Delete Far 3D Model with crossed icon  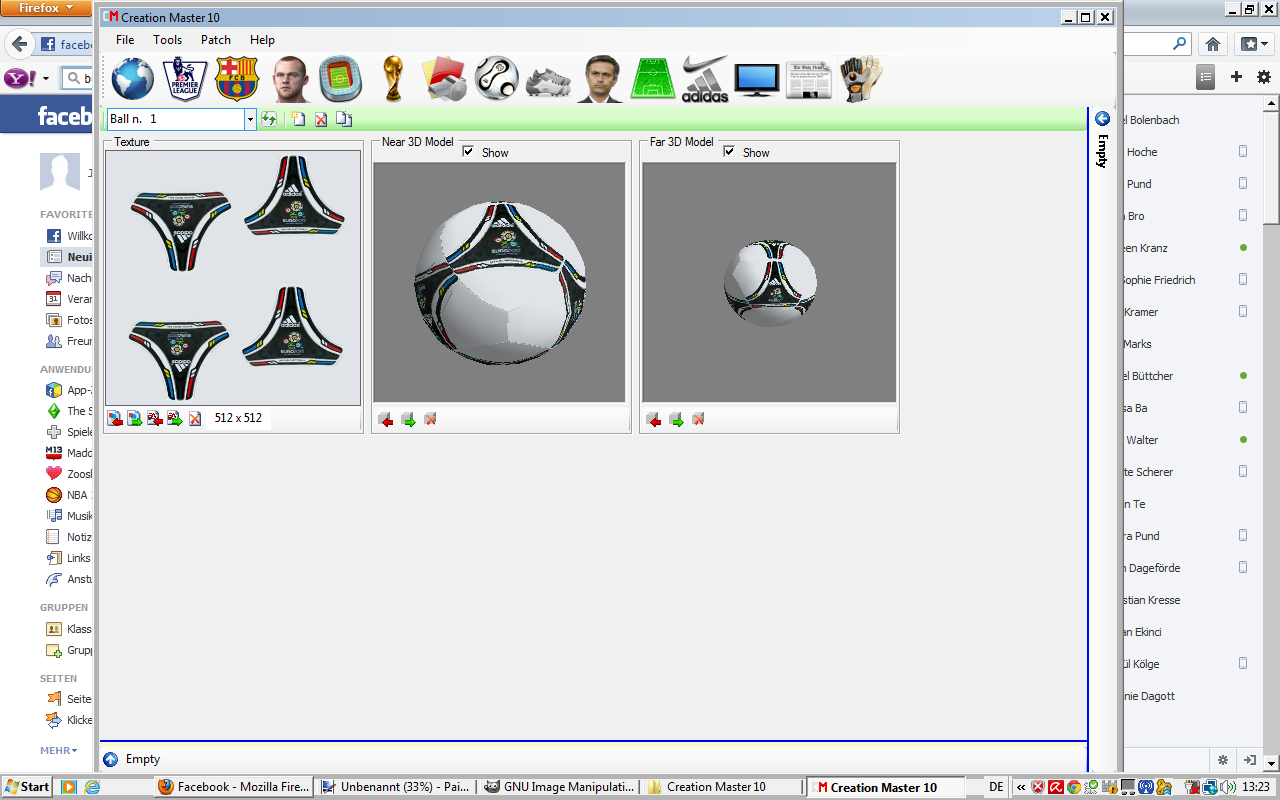[x=698, y=419]
